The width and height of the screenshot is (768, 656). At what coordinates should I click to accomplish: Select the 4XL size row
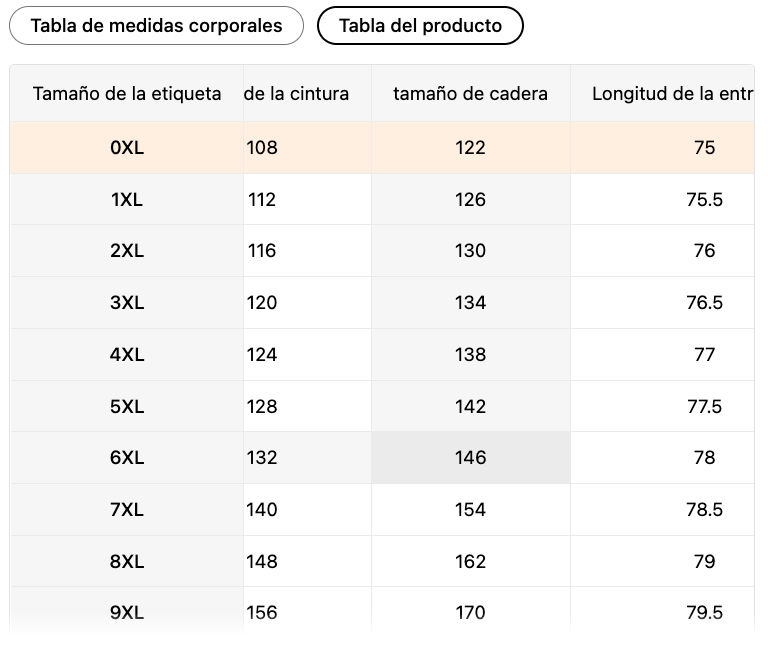(382, 355)
